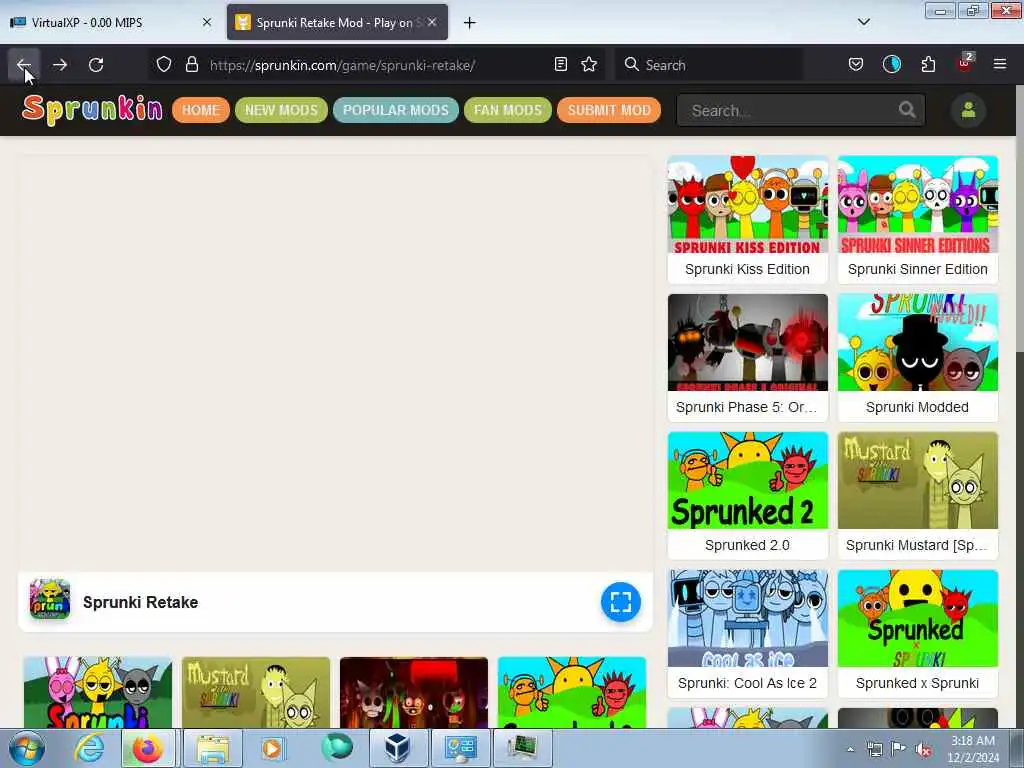Click the Sprunki Retake game icon
1024x768 pixels.
[50, 599]
